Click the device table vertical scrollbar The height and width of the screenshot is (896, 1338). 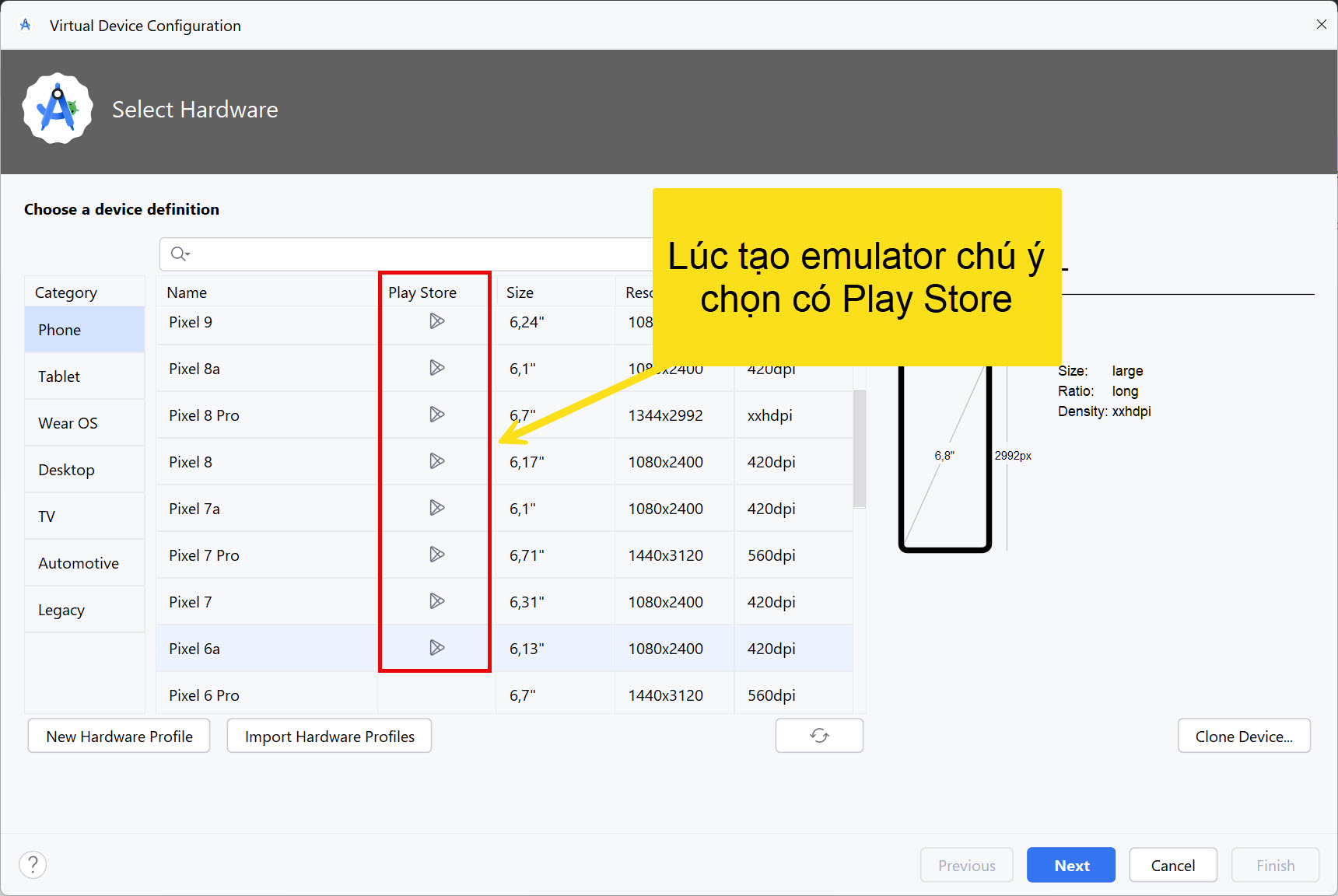[860, 449]
